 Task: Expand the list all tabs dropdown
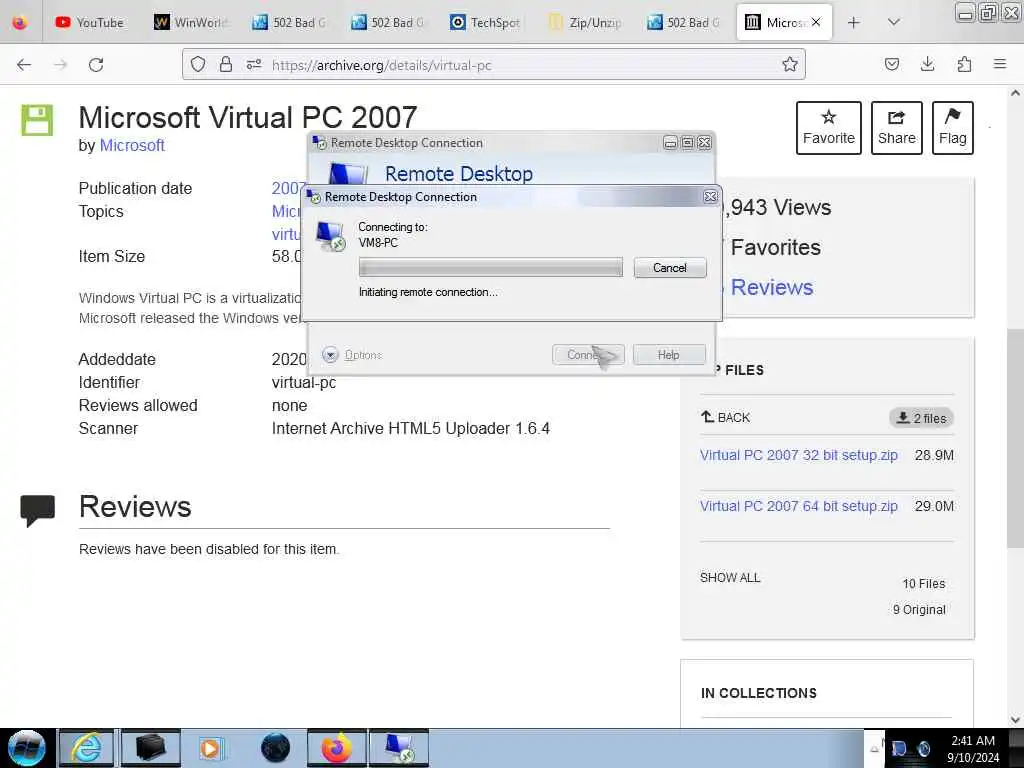pos(893,22)
